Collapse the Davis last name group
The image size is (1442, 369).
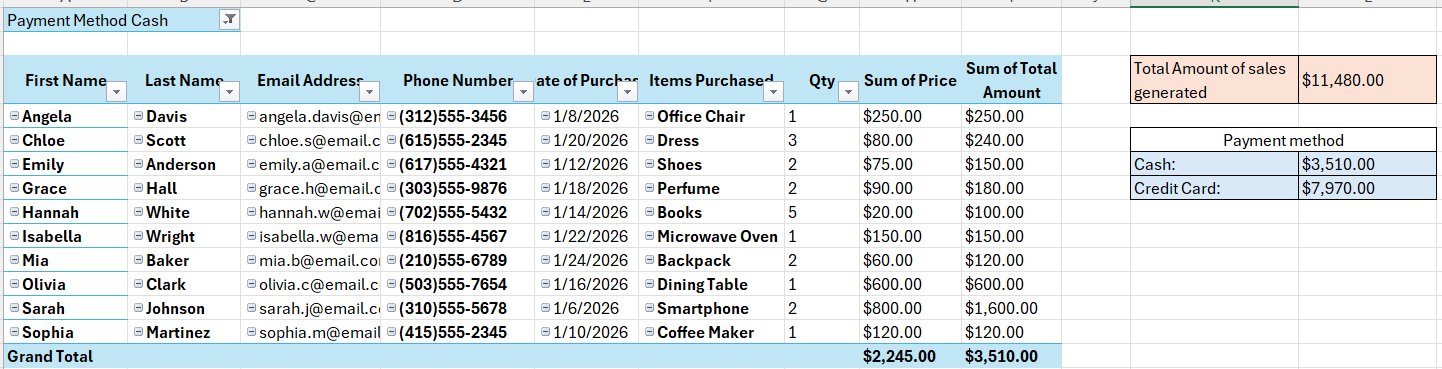[138, 116]
